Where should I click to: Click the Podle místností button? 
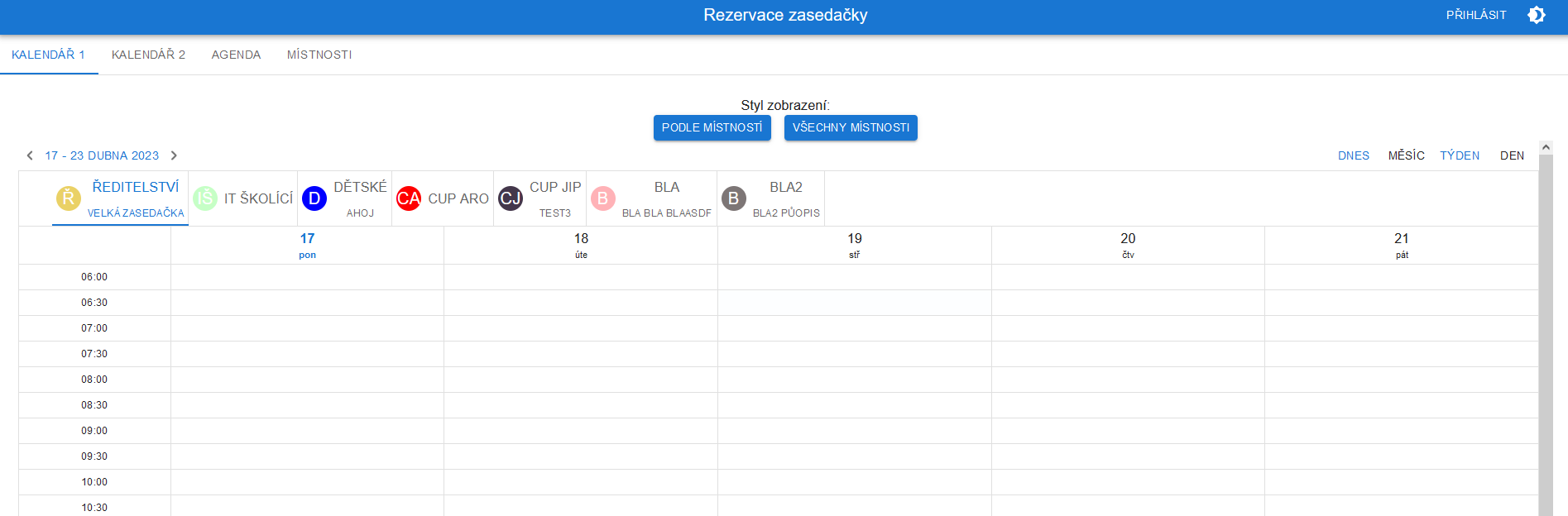click(712, 127)
